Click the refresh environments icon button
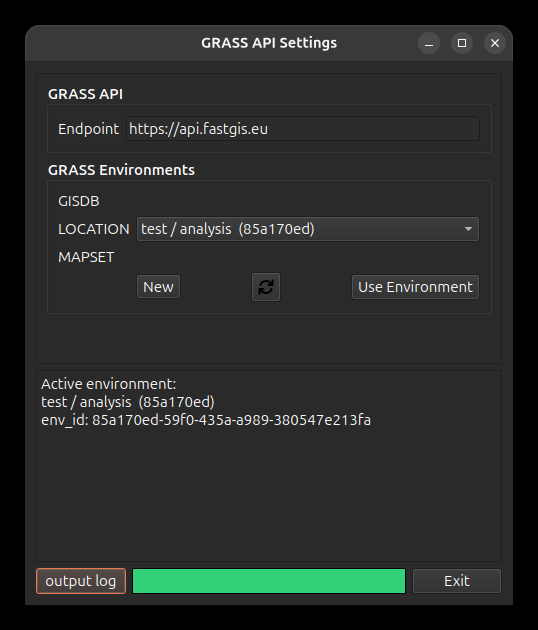The image size is (538, 630). pos(266,287)
